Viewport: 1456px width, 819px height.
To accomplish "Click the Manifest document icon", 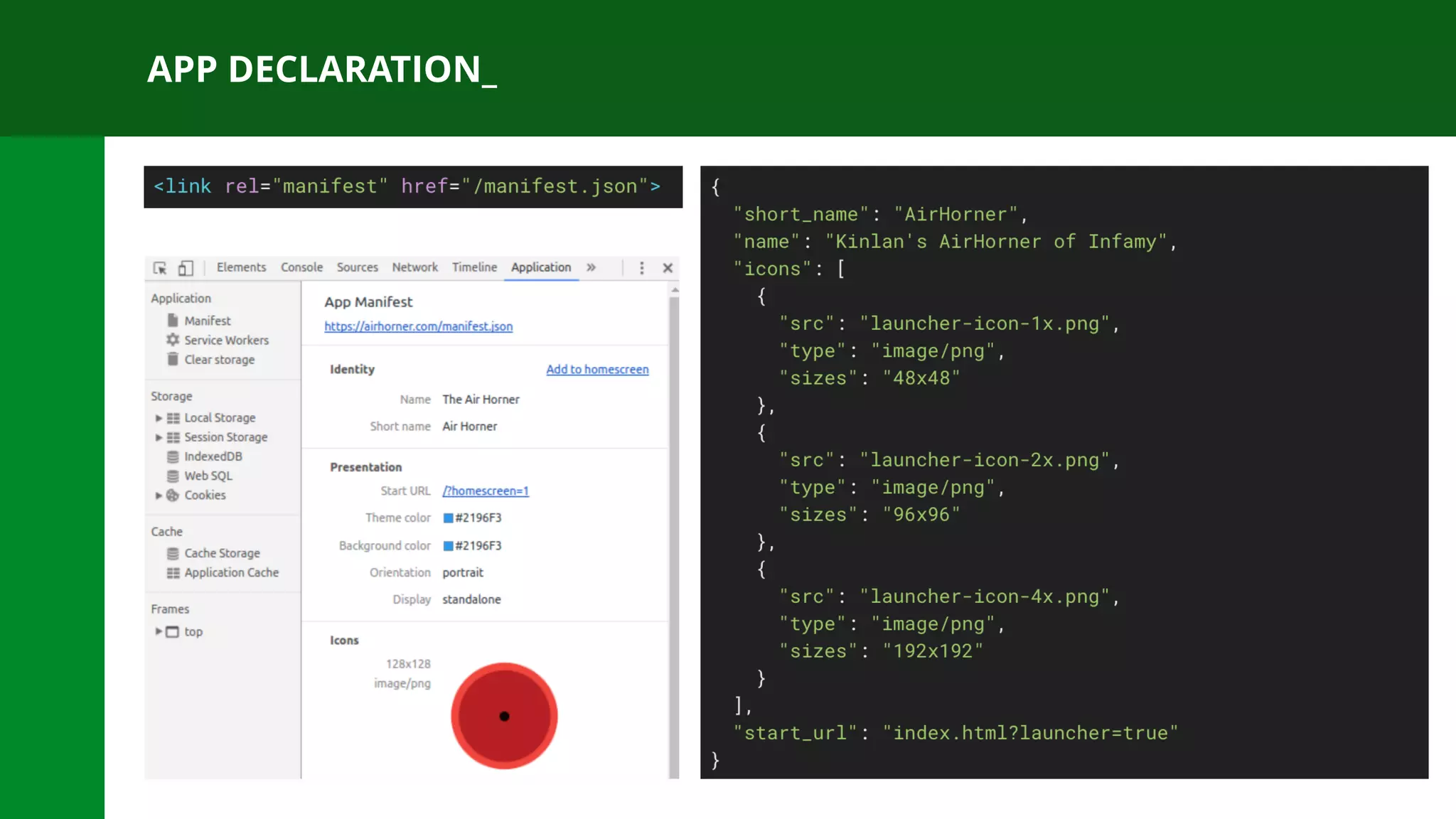I will point(173,321).
